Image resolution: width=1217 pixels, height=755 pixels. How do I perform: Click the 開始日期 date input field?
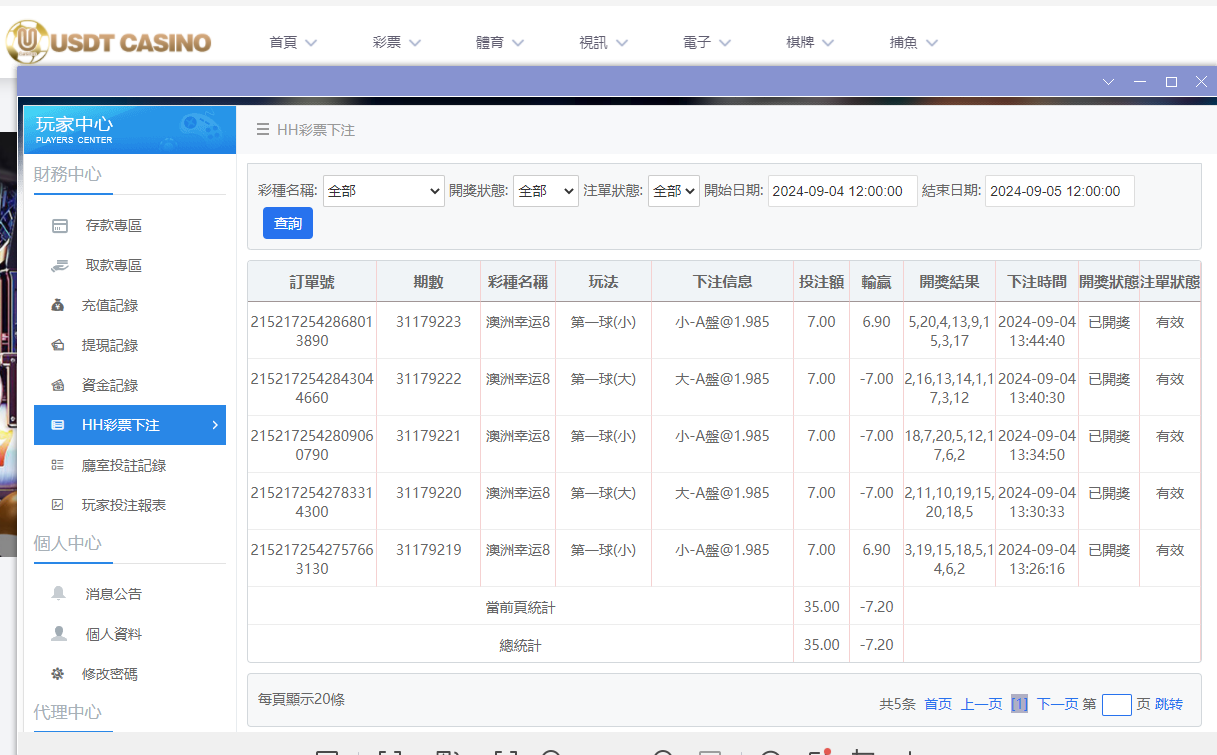(841, 190)
